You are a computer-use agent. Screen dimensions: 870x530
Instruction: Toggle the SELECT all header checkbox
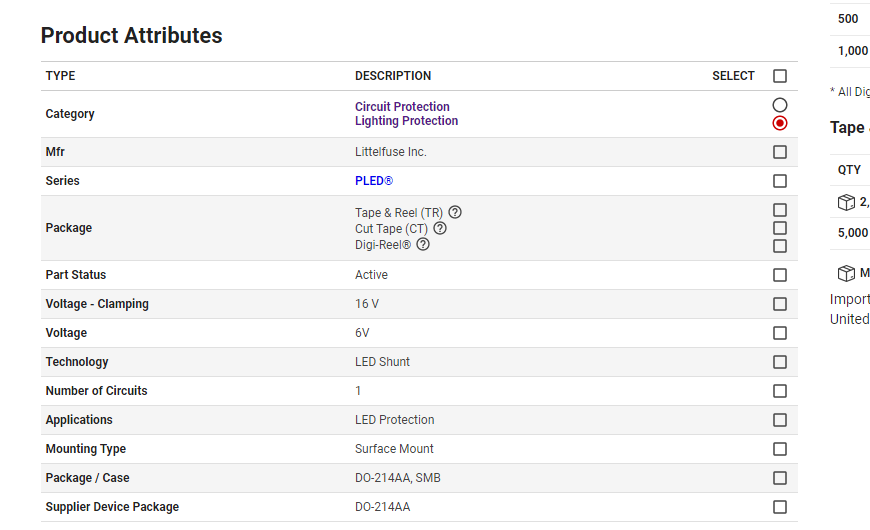(780, 76)
